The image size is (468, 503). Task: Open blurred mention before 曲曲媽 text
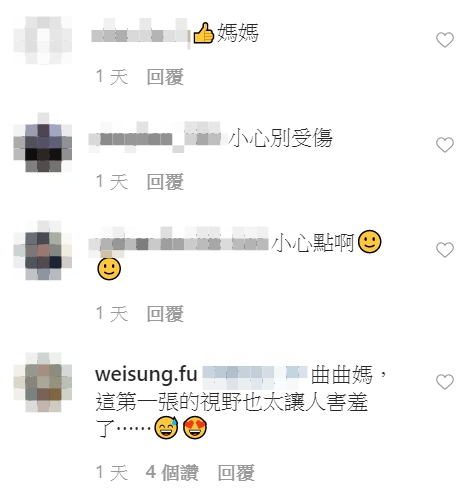pyautogui.click(x=255, y=377)
